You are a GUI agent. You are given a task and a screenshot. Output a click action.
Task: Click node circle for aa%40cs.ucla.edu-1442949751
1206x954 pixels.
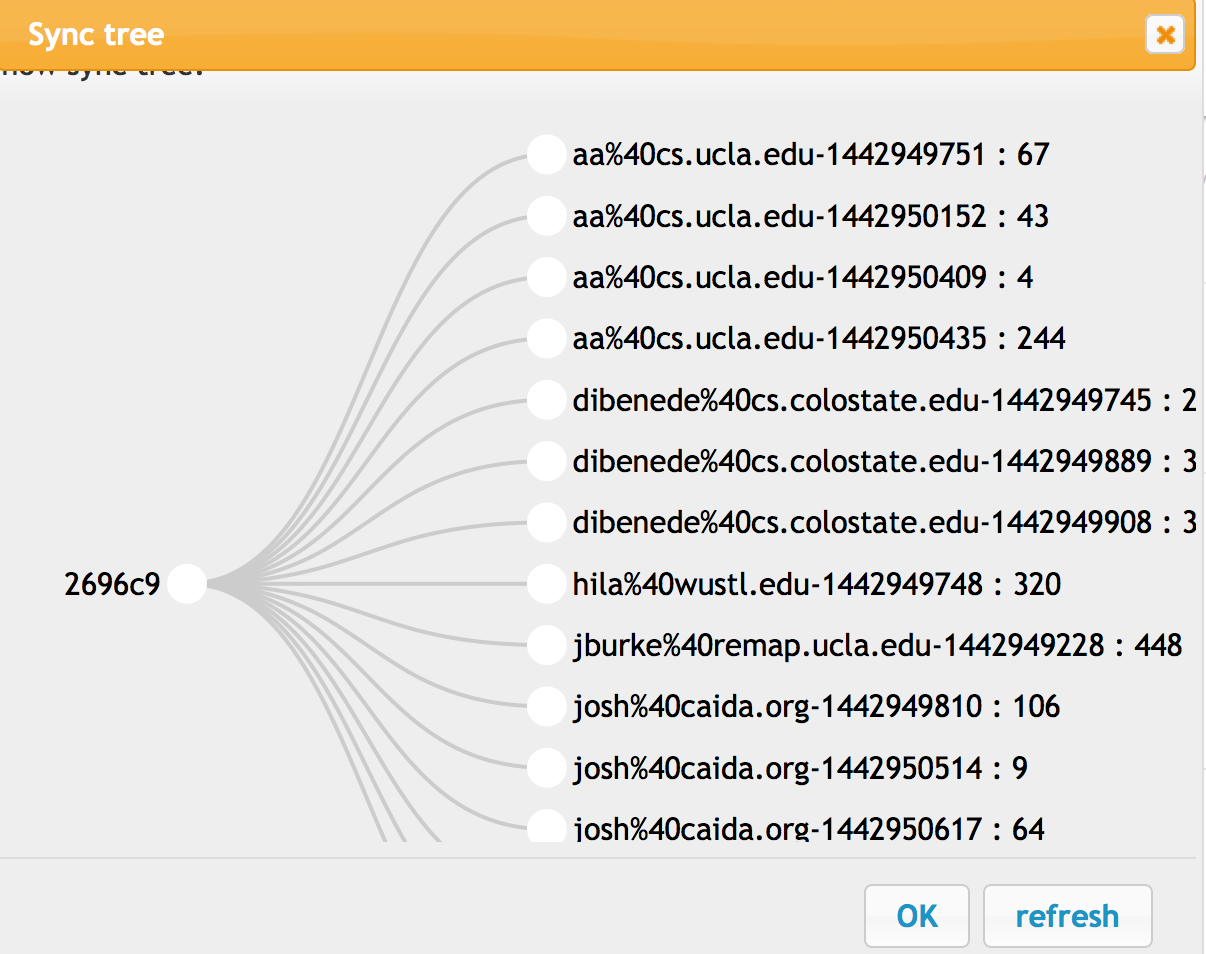coord(547,155)
